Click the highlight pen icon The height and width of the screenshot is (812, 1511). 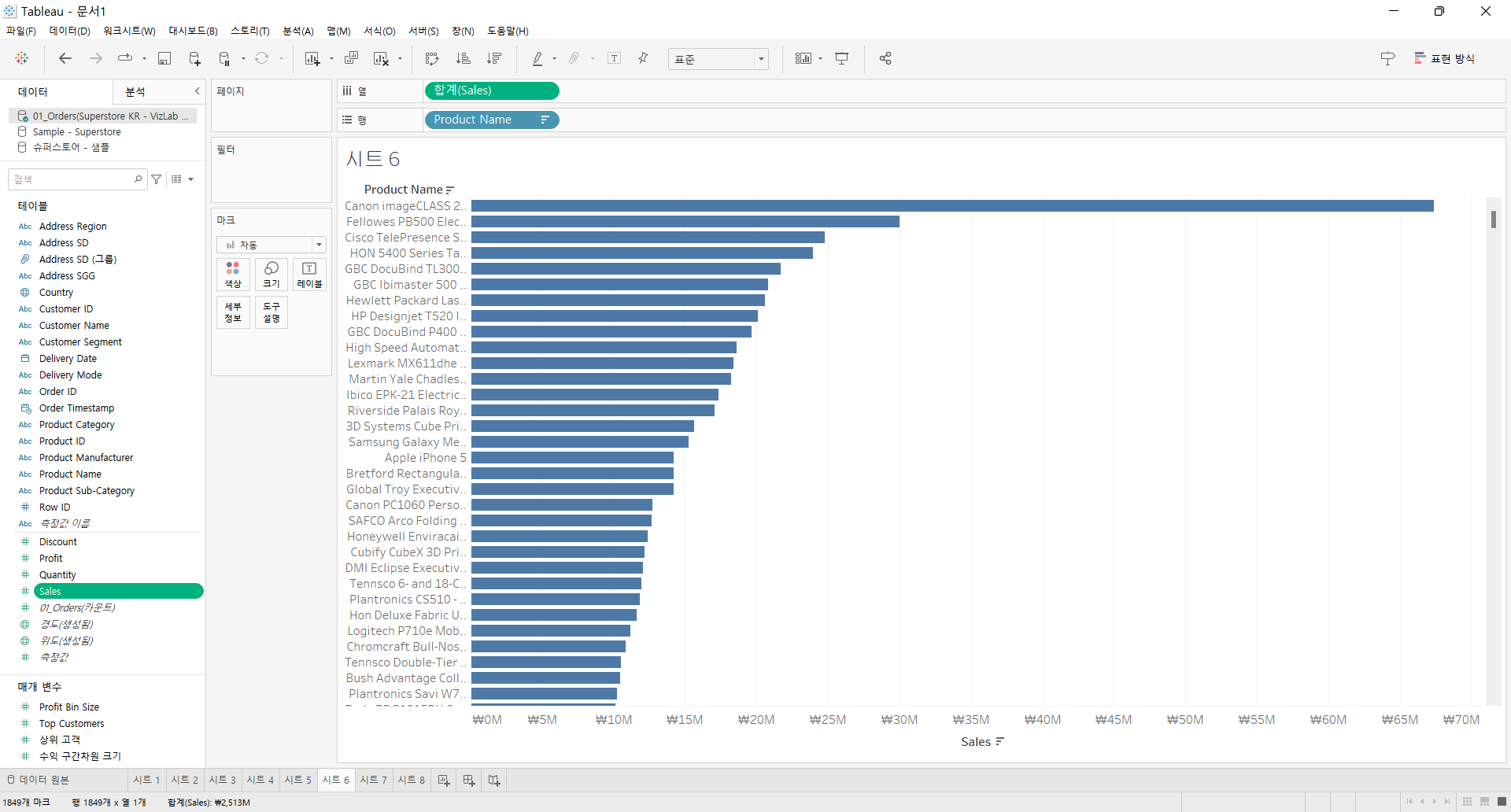(538, 58)
